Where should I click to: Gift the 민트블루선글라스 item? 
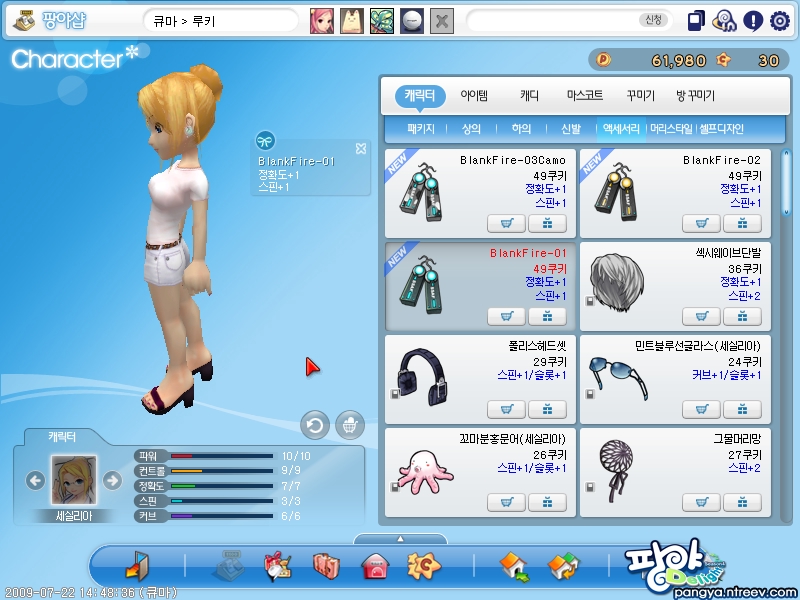[742, 409]
